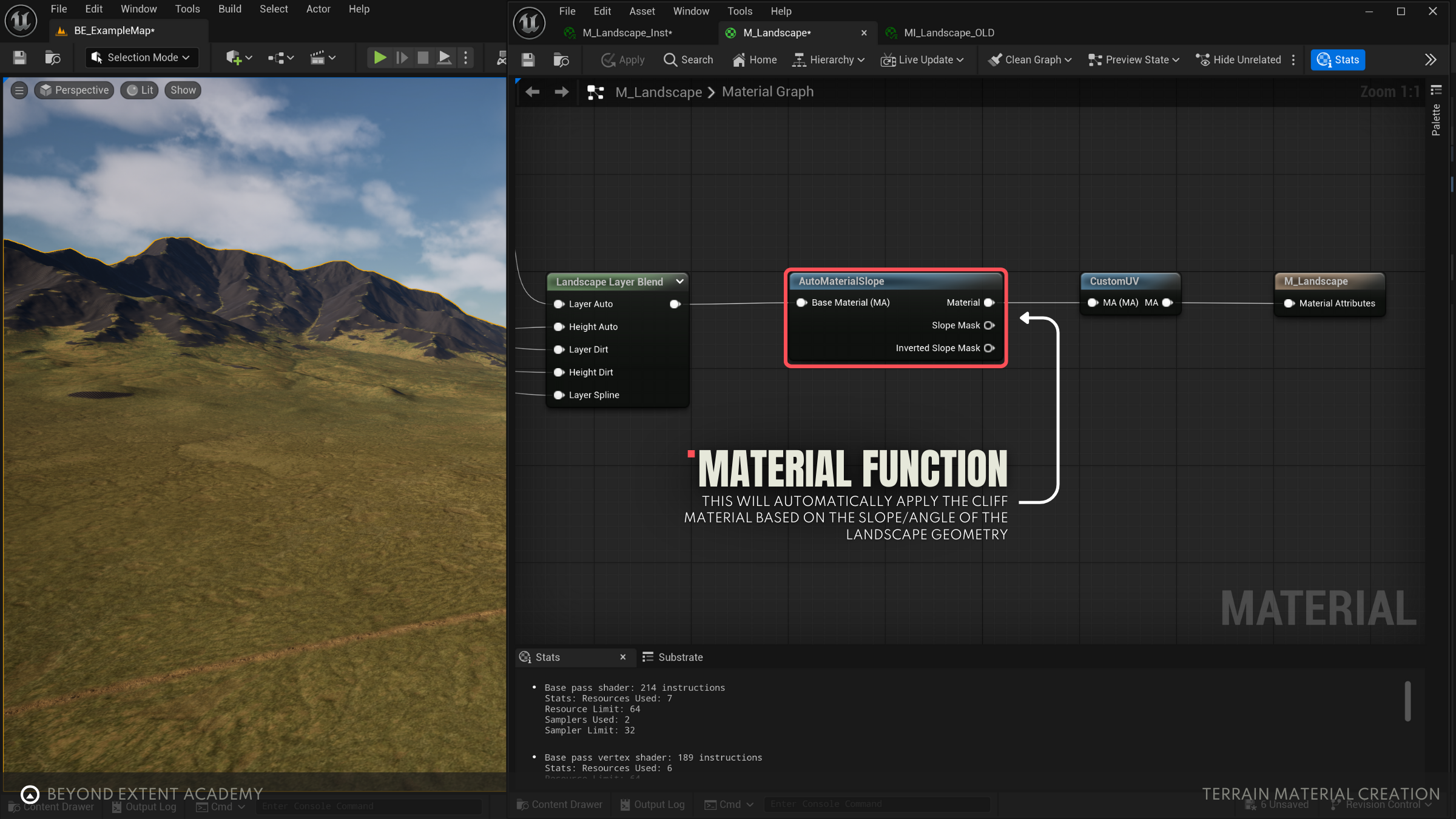Toggle the Lit view mode button

point(140,90)
